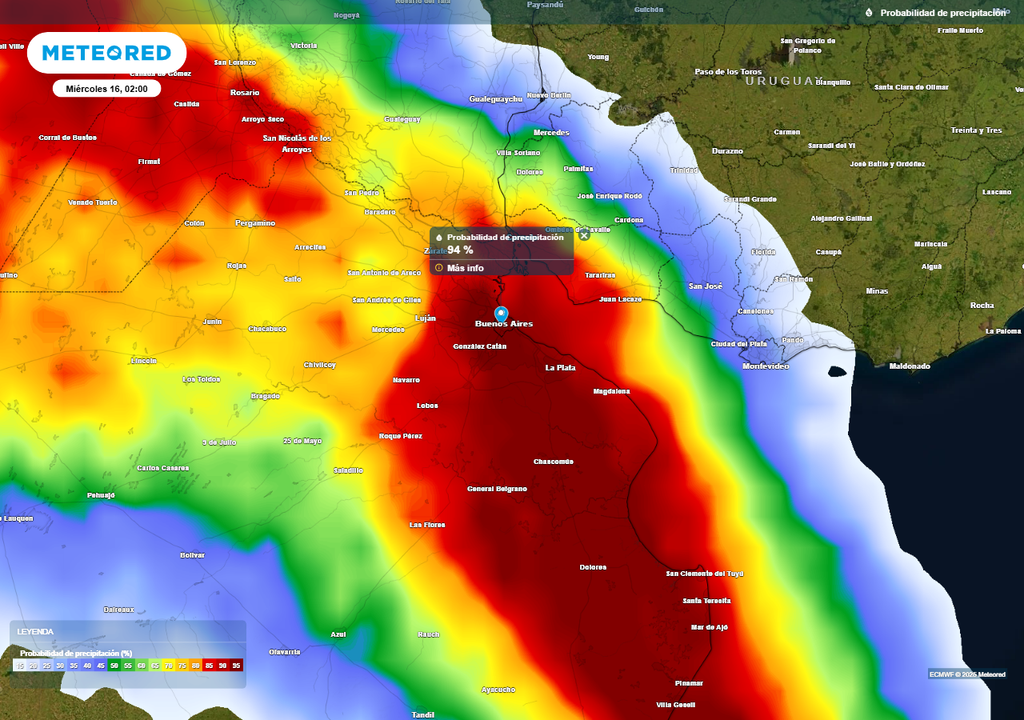Select the Zárate city label

(434, 251)
